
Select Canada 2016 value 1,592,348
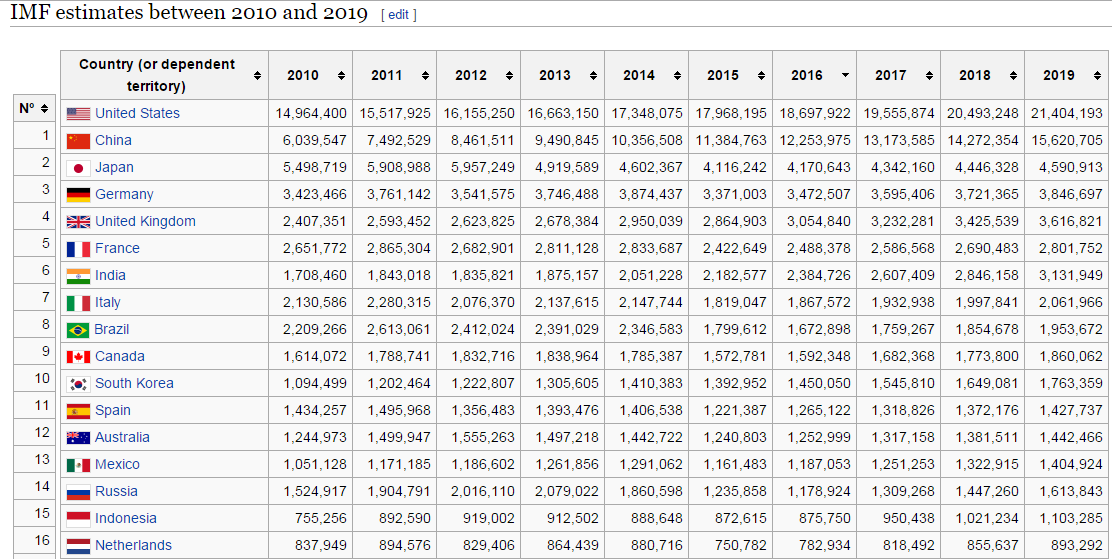[x=818, y=356]
